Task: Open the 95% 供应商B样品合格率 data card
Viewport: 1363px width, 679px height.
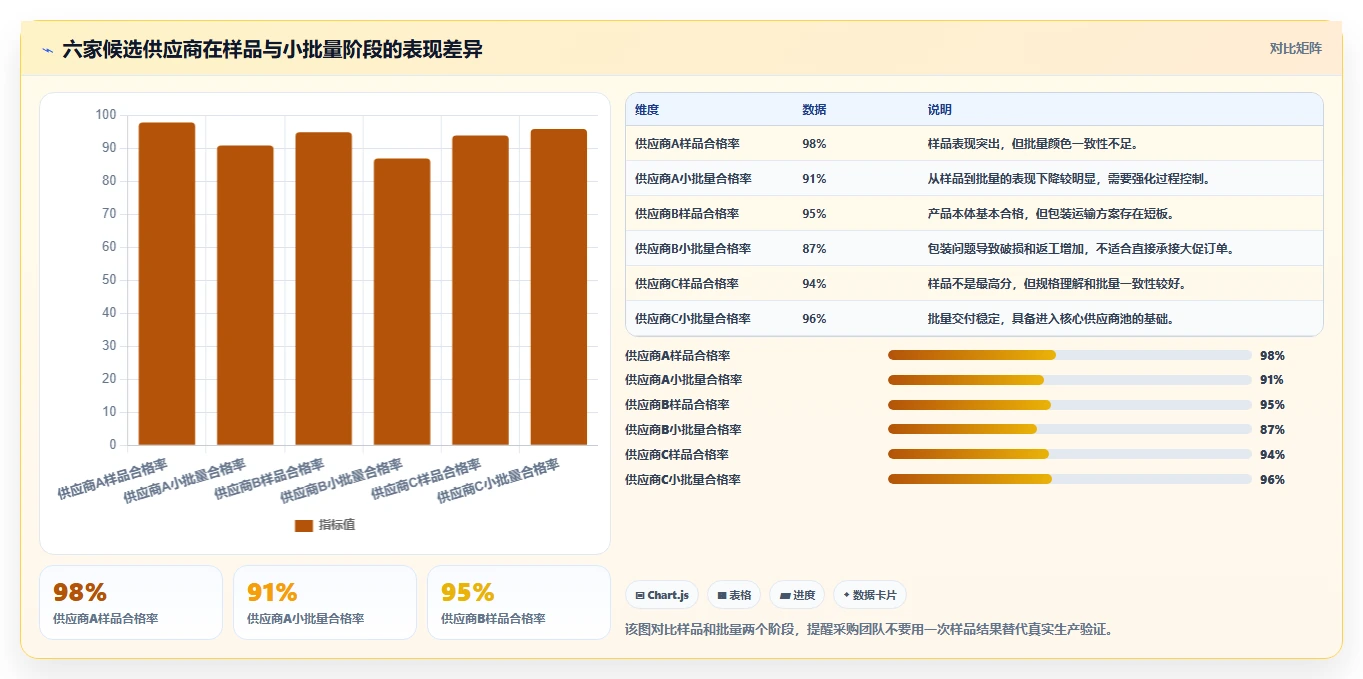Action: click(x=519, y=602)
